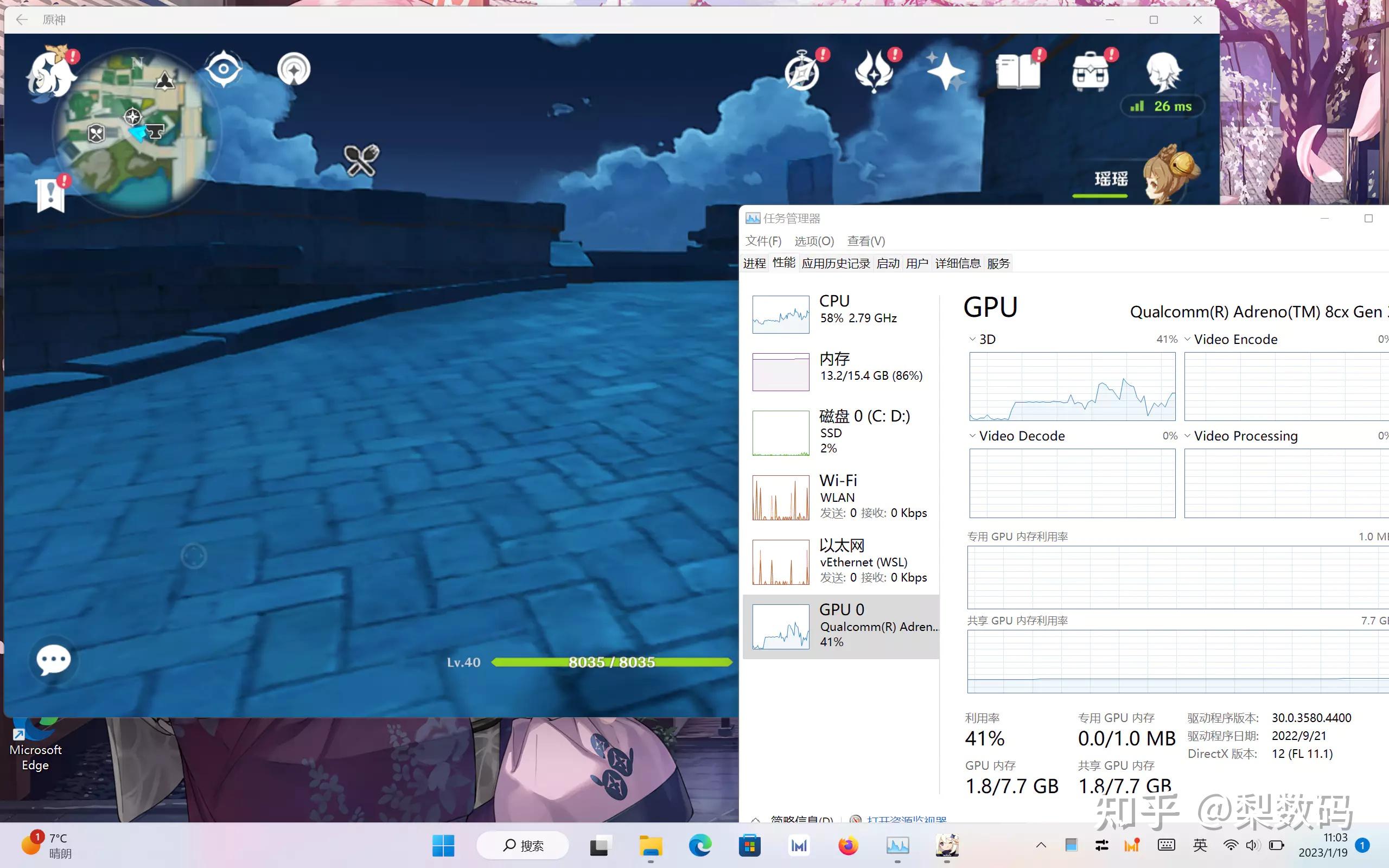Click the 2022/9/21 driver date text
Image resolution: width=1389 pixels, height=868 pixels.
pos(1299,736)
